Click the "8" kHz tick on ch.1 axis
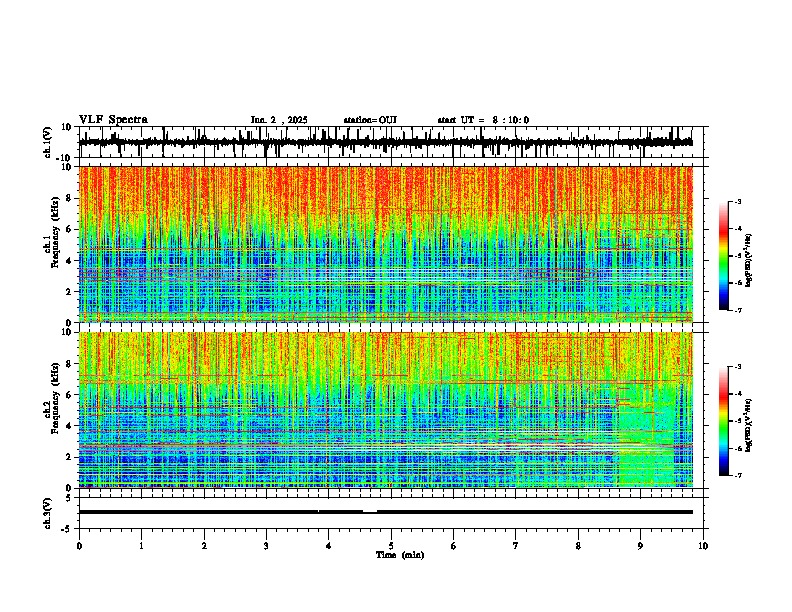 70,198
